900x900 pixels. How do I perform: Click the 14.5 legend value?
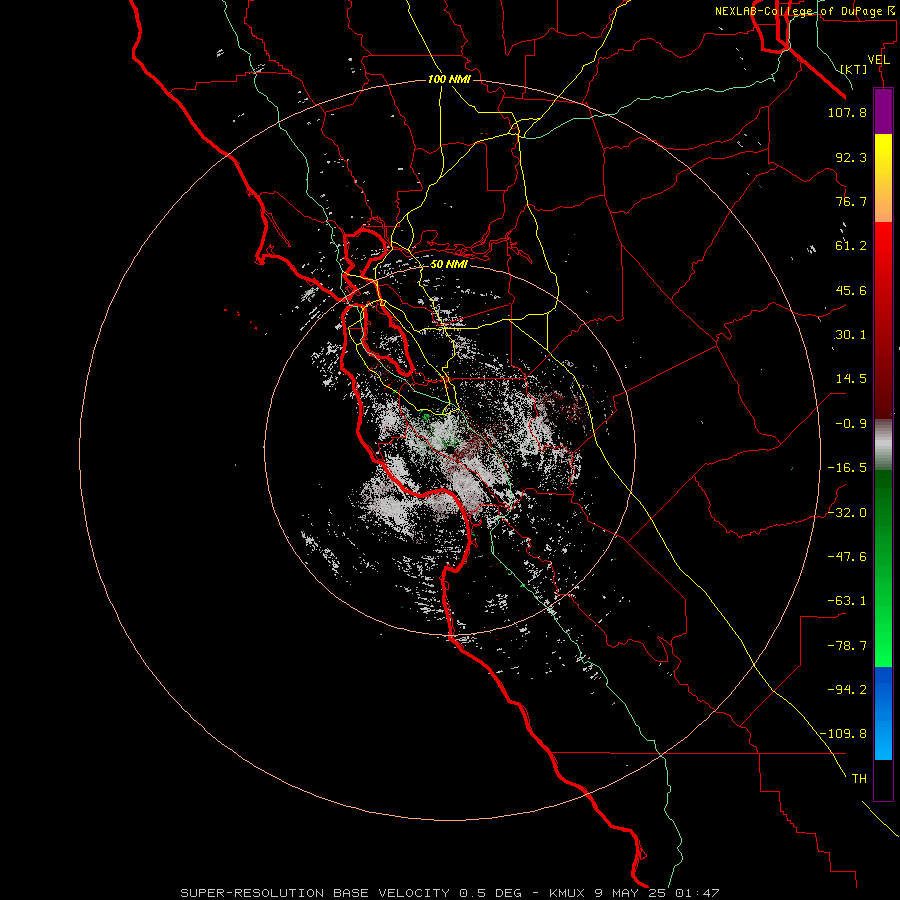point(851,379)
